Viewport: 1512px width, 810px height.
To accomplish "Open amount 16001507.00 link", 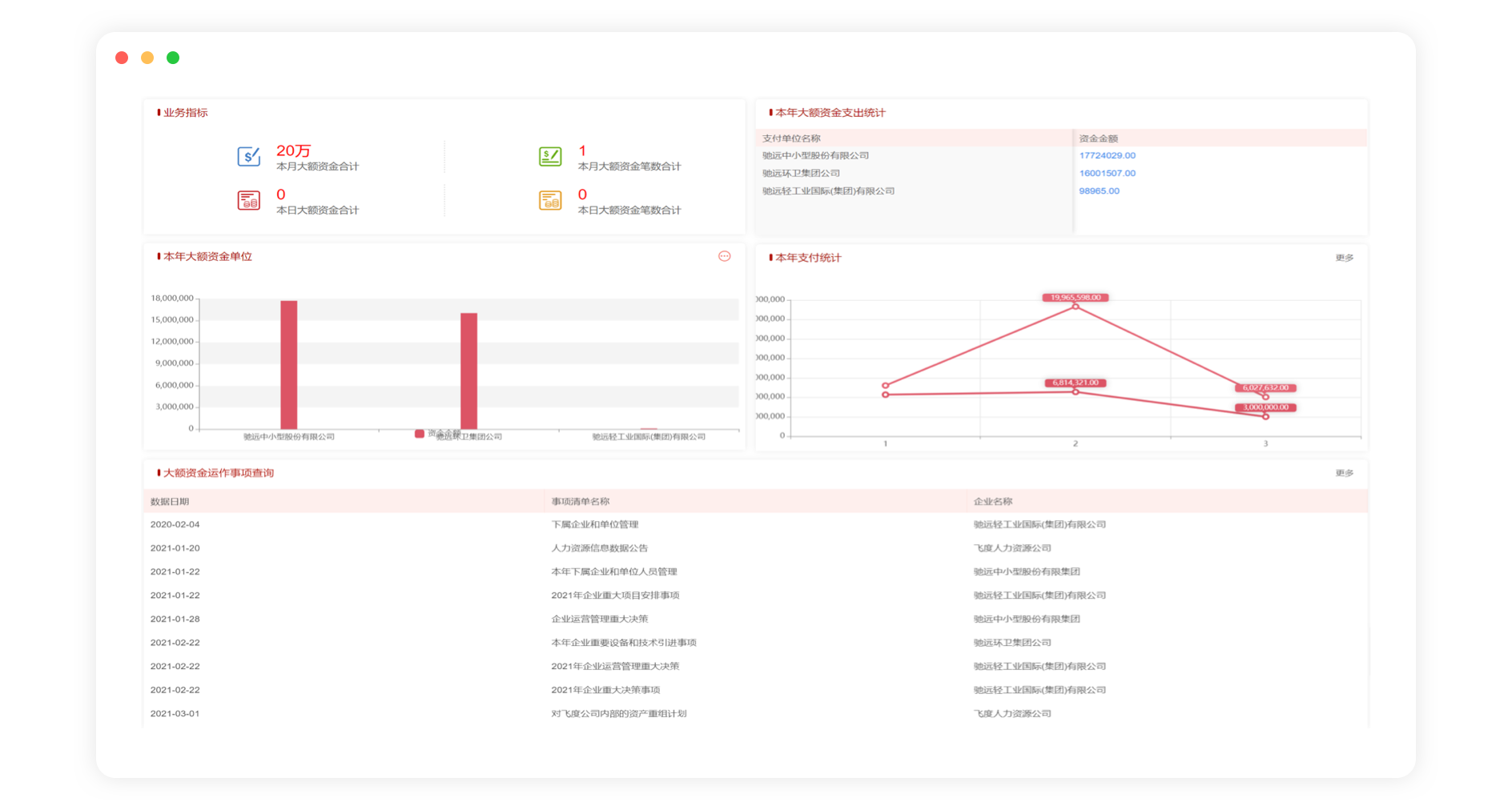I will tap(1107, 173).
